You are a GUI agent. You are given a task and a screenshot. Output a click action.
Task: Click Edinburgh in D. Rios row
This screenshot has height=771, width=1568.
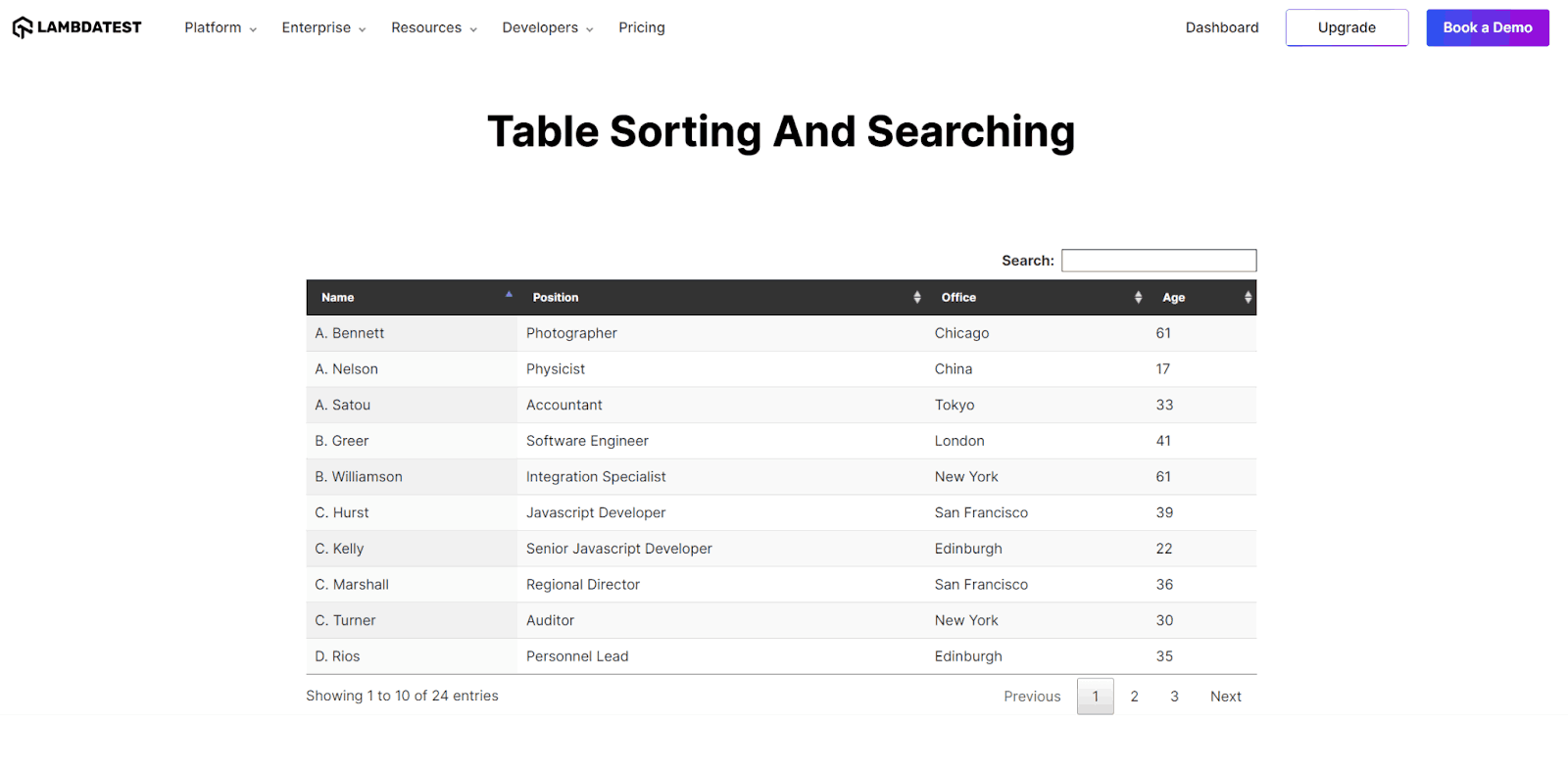point(1037,656)
